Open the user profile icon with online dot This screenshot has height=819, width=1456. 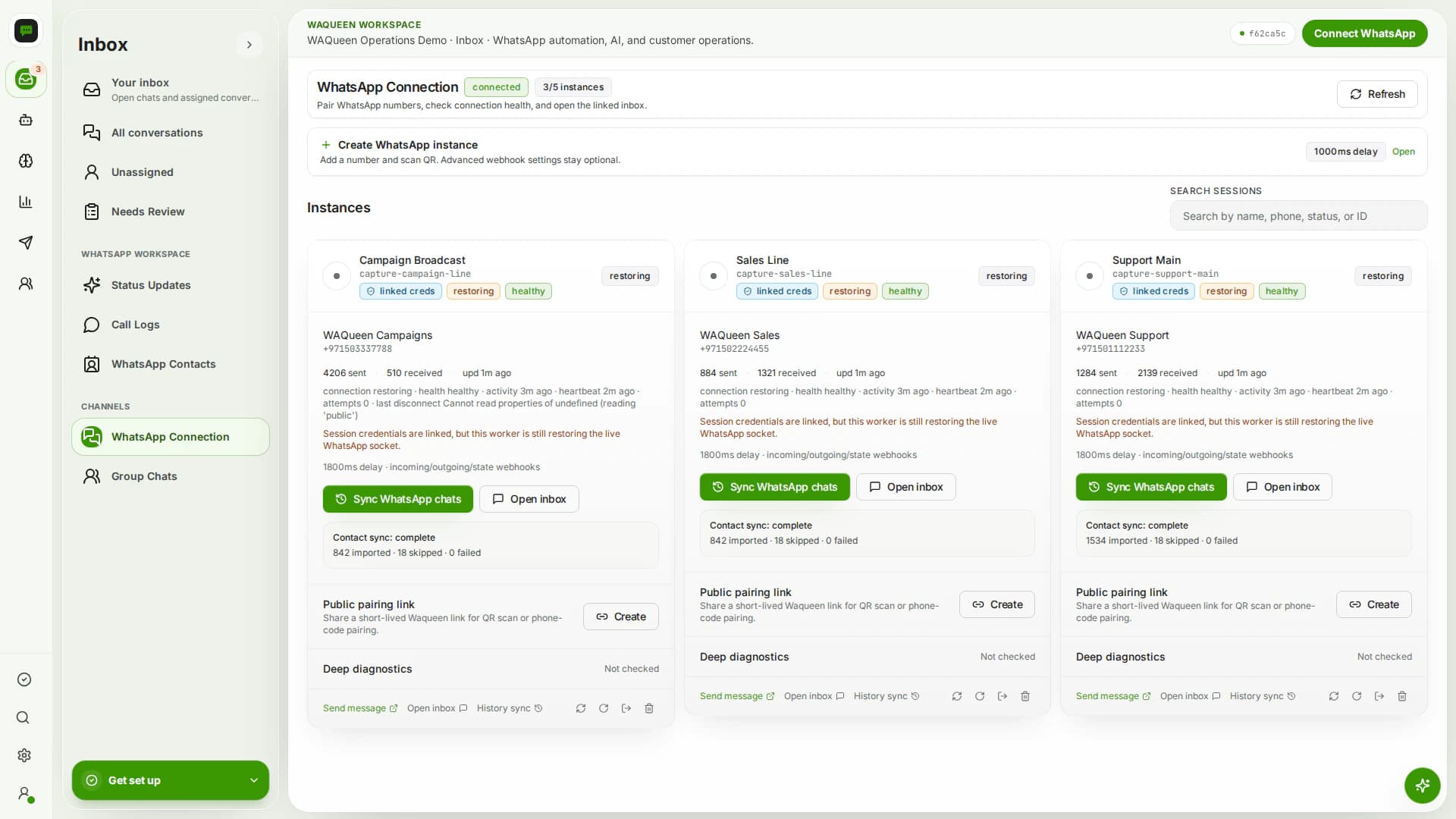(x=25, y=794)
